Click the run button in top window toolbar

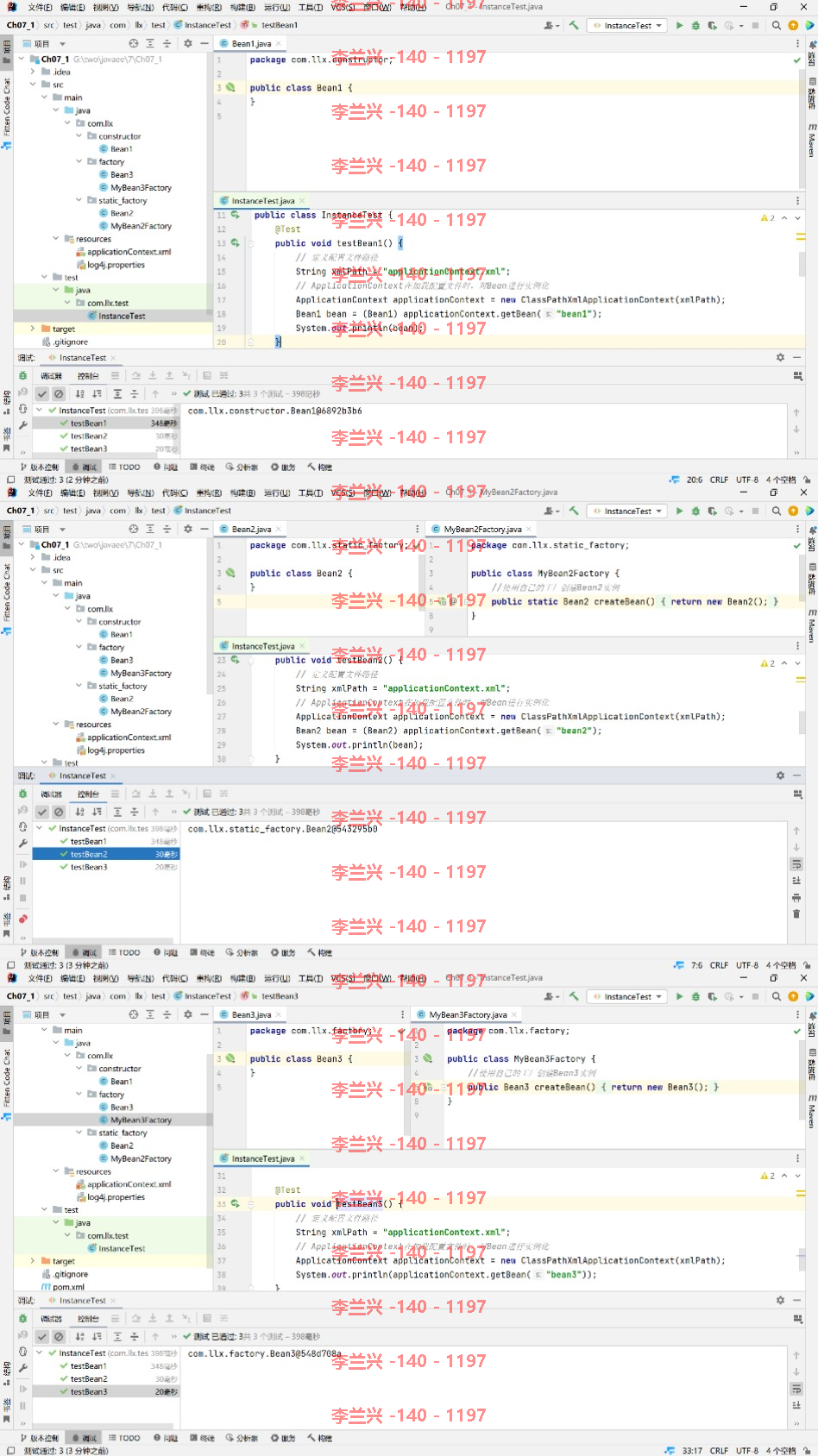(680, 25)
